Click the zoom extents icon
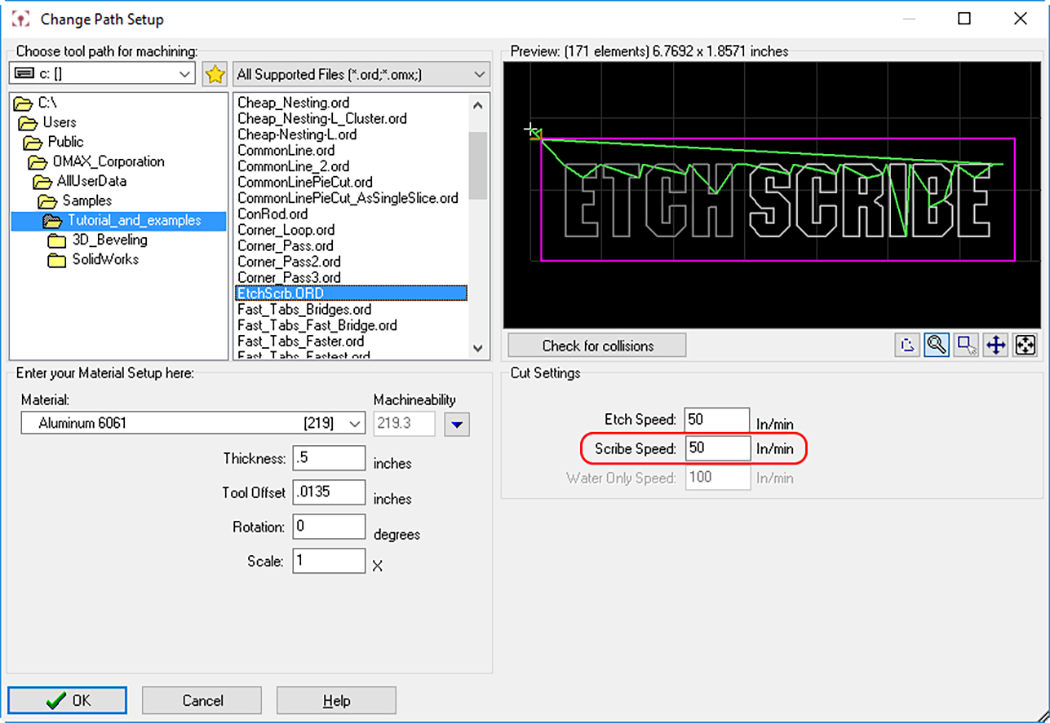This screenshot has height=723, width=1050. (1025, 346)
